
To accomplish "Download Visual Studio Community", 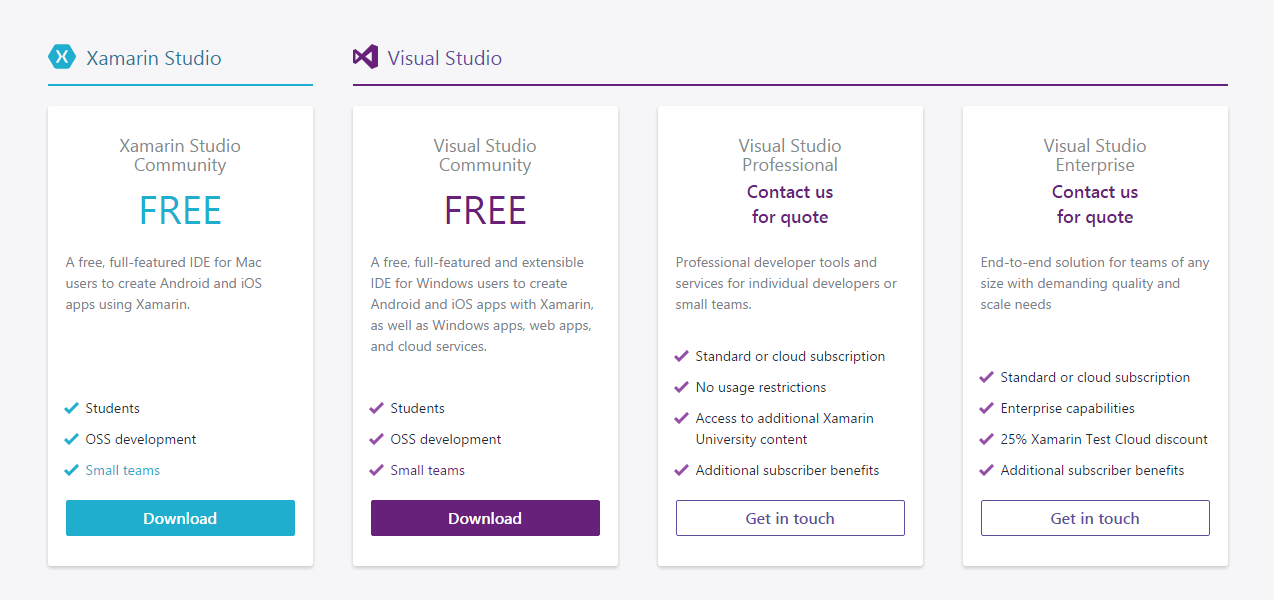I will coord(485,518).
